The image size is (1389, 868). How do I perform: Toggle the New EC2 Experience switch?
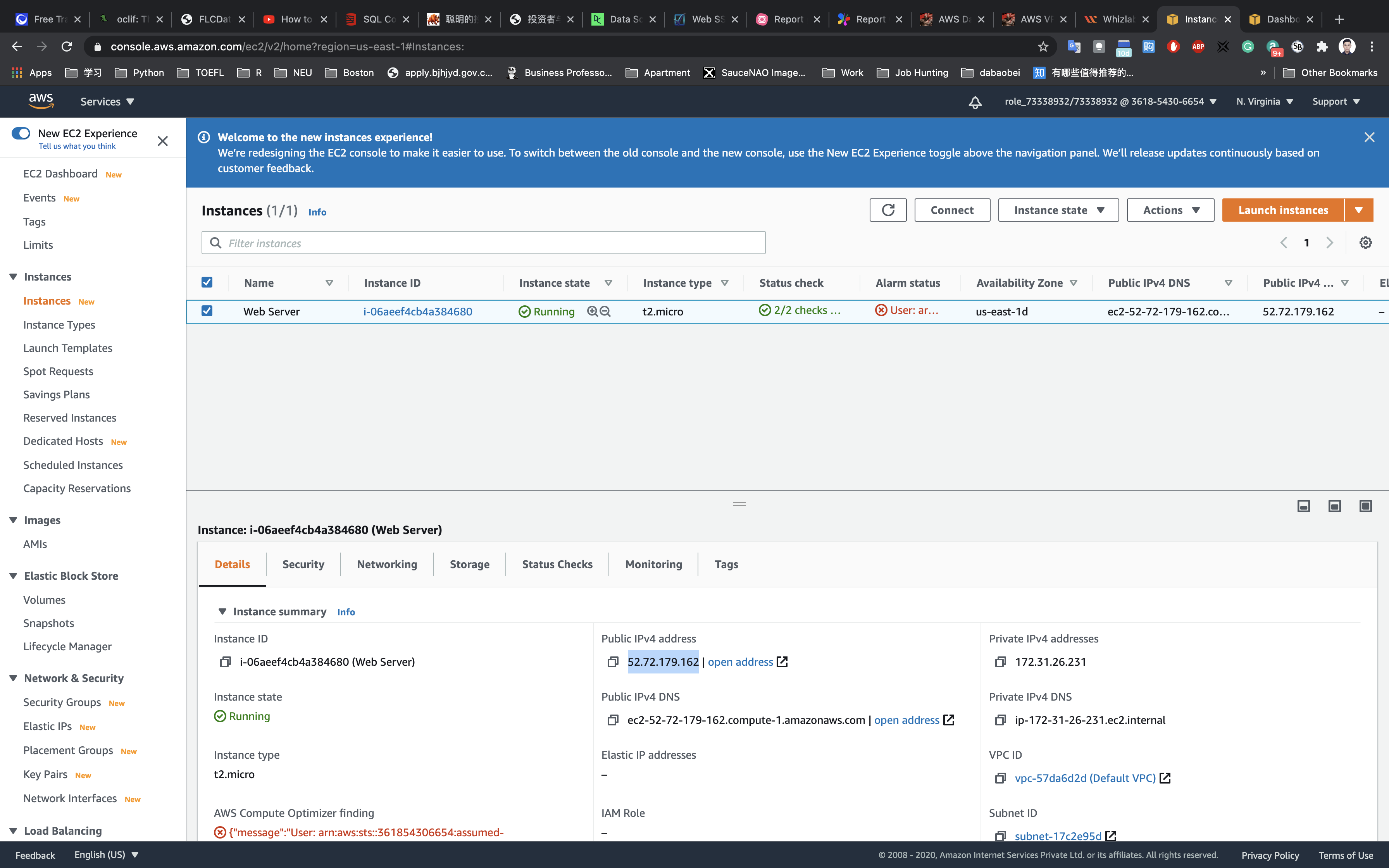(x=21, y=133)
